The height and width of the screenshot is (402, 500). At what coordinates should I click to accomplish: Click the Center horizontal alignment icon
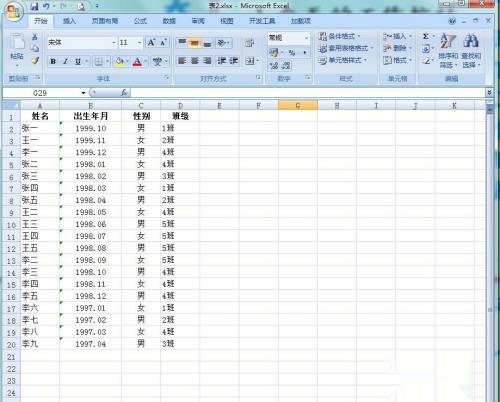[195, 61]
